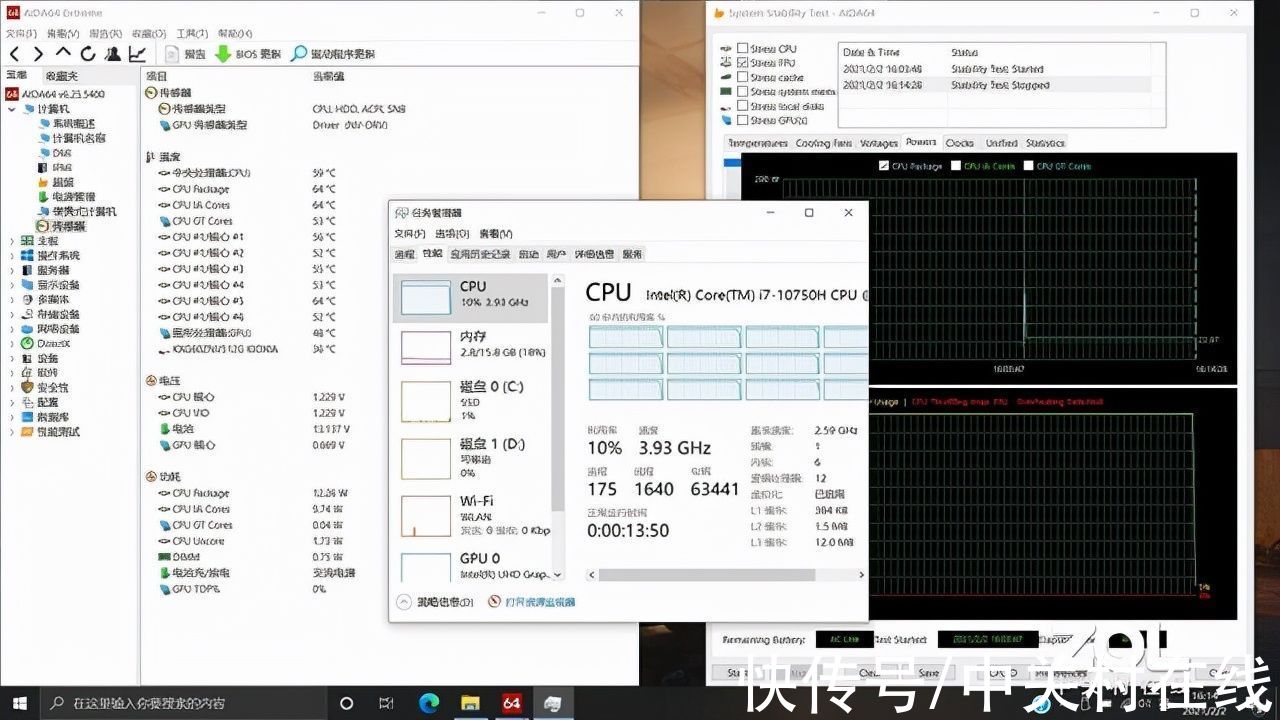Enable the Stress GPU(s) checkbox
Image resolution: width=1280 pixels, height=720 pixels.
tap(742, 120)
